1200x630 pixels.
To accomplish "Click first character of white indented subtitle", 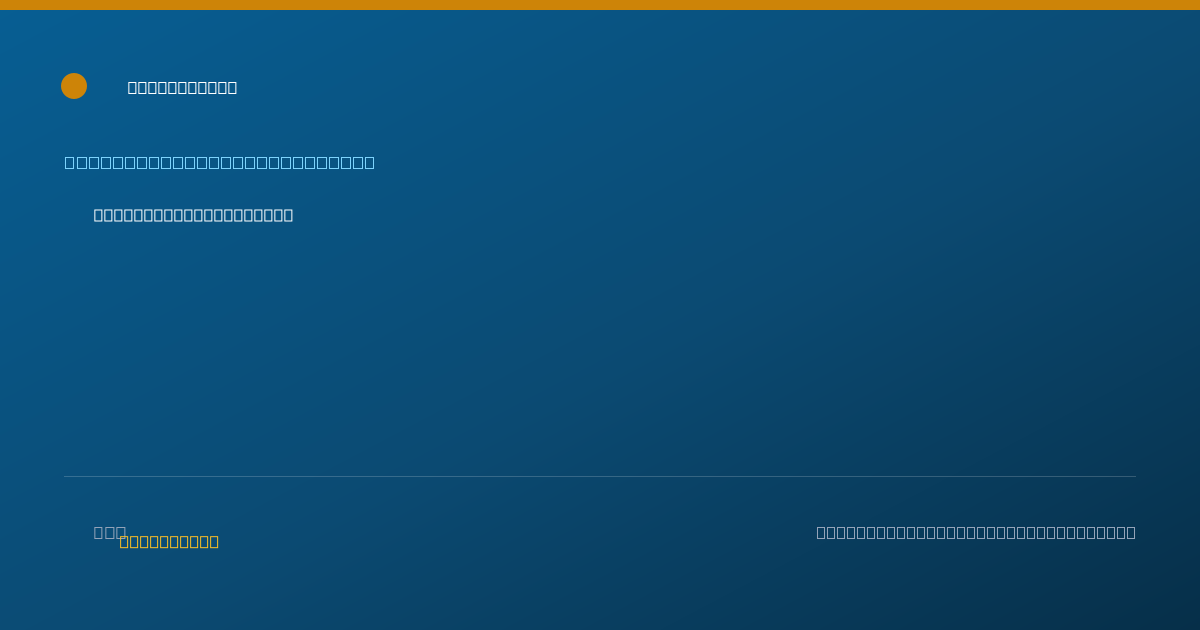I will (x=99, y=215).
